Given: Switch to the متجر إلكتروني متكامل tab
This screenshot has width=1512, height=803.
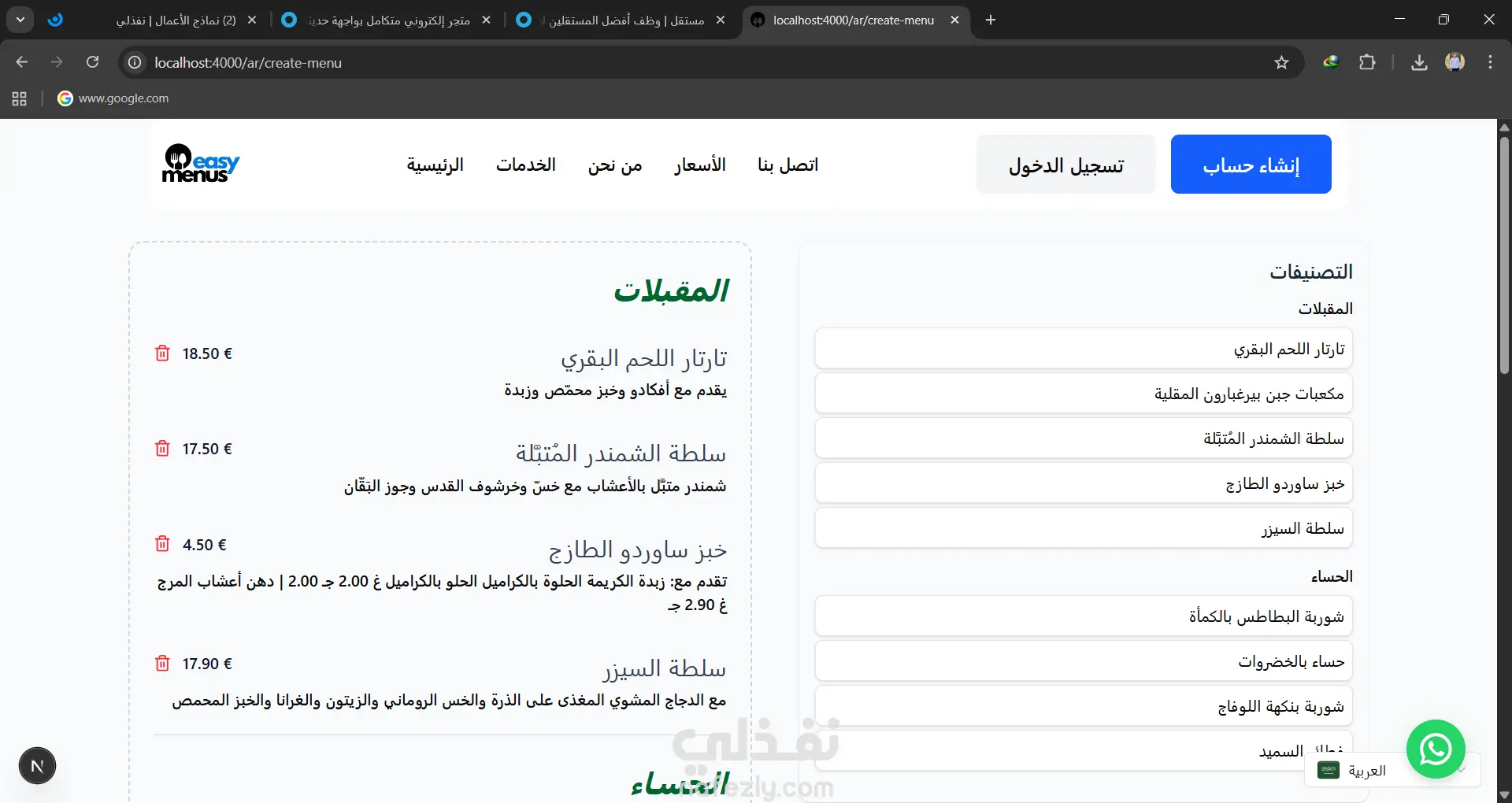Looking at the screenshot, I should [x=386, y=20].
